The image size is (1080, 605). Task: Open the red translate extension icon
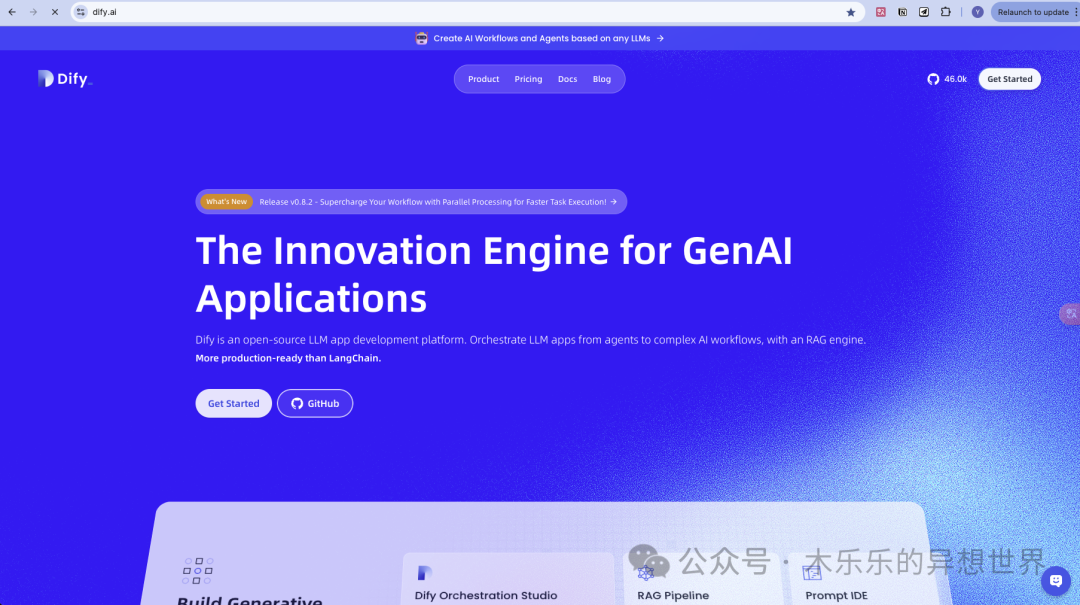(x=880, y=12)
